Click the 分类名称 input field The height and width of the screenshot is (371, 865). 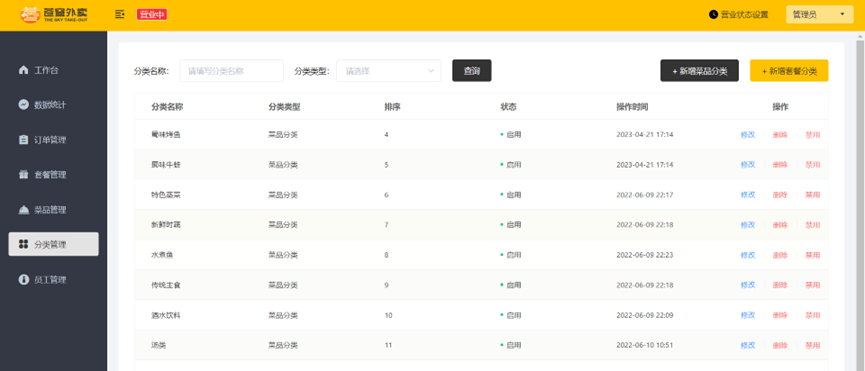point(231,71)
